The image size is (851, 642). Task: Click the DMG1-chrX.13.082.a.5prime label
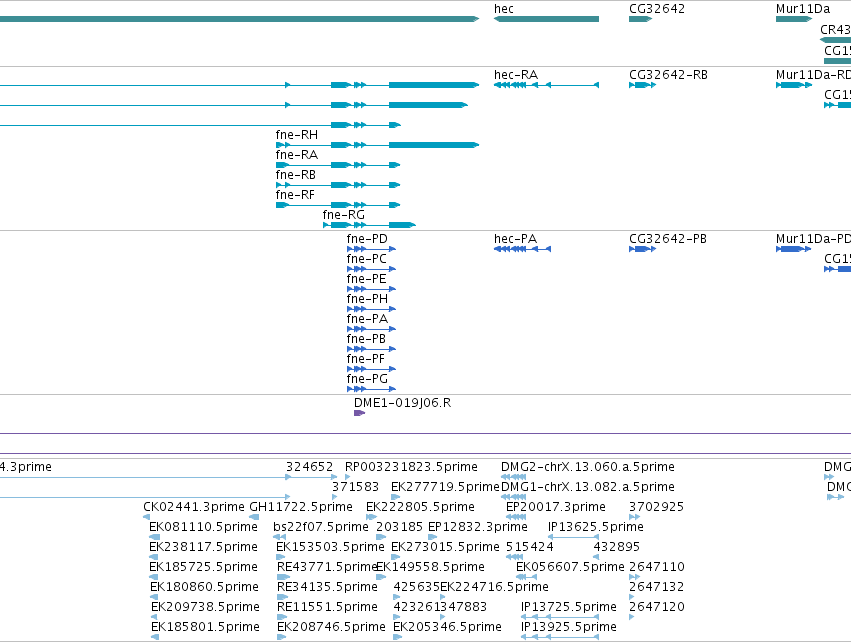coord(587,487)
